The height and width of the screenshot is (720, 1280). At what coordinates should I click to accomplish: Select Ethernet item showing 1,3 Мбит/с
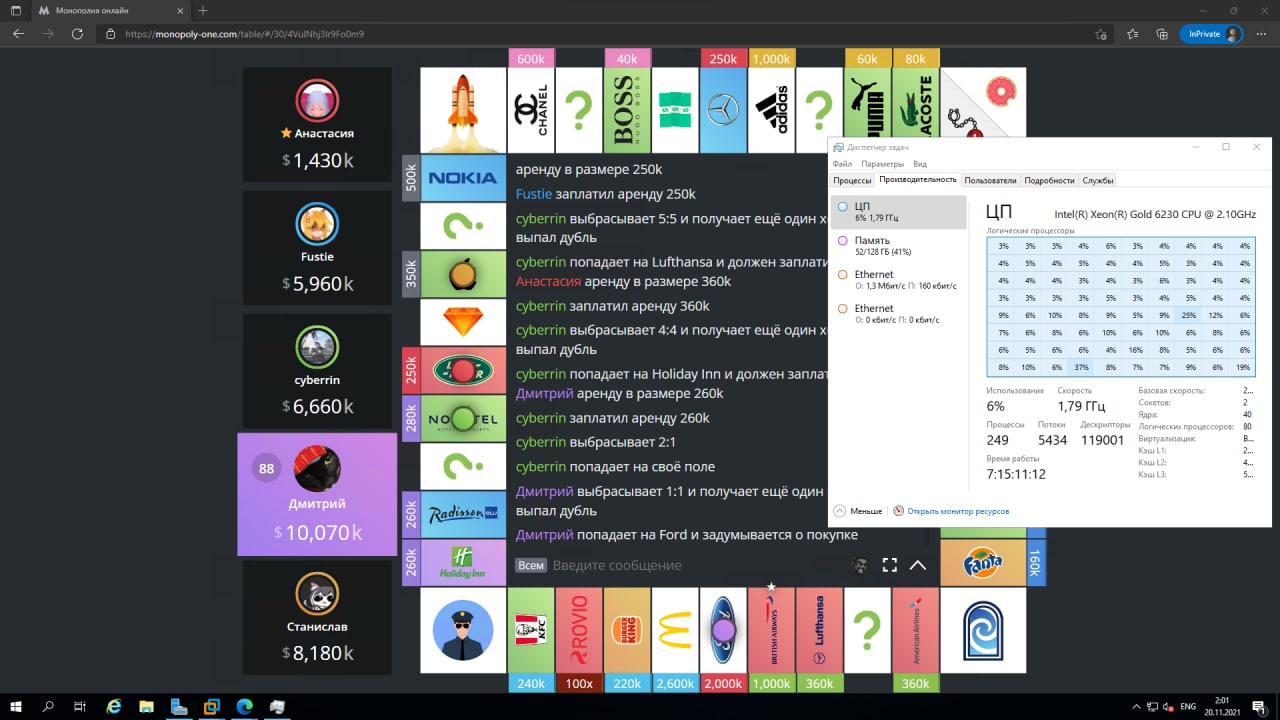(899, 280)
